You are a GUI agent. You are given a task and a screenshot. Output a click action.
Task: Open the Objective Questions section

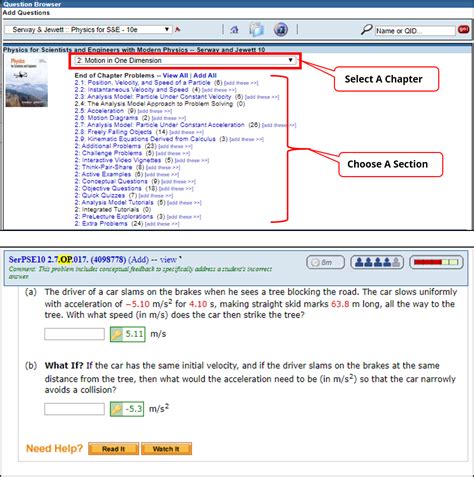tap(108, 188)
